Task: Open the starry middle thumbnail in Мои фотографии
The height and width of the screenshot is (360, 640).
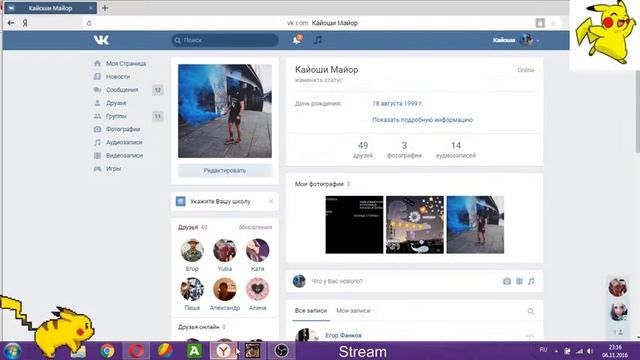Action: click(415, 224)
